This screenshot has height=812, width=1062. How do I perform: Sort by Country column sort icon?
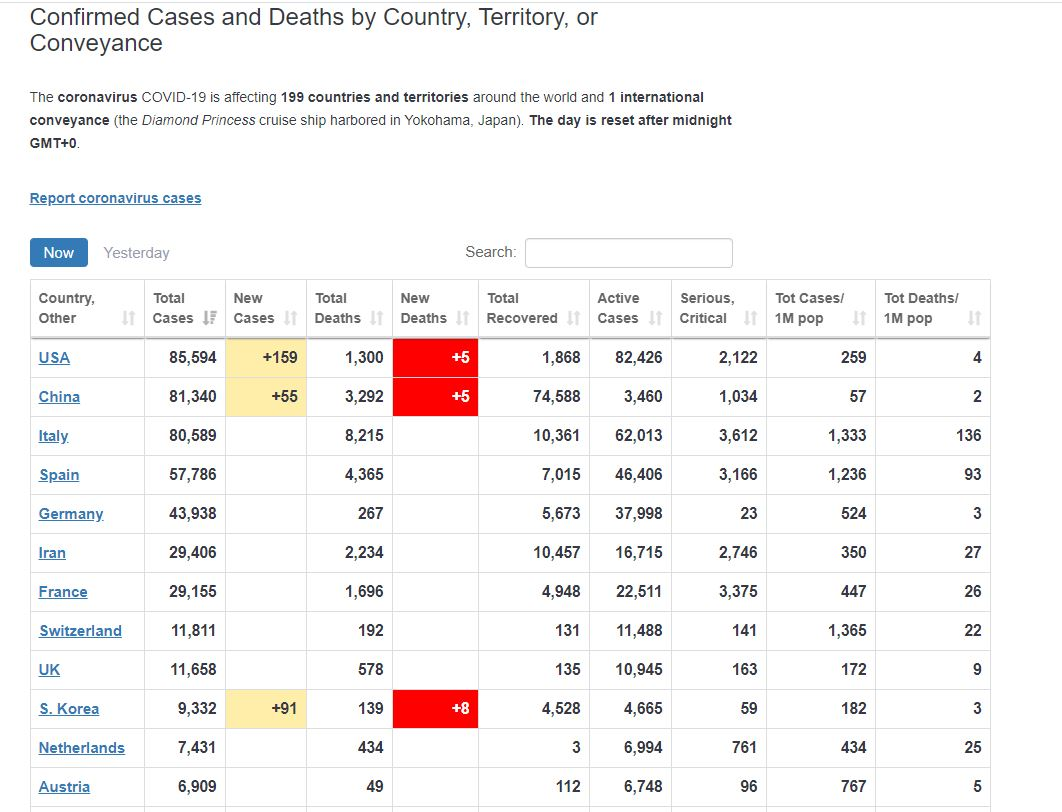point(128,318)
